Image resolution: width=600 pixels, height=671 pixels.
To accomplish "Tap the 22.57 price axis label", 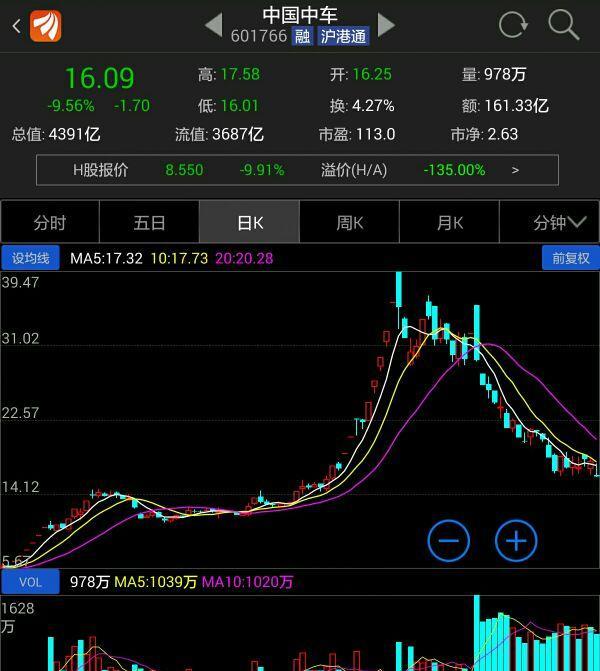I will [x=21, y=413].
